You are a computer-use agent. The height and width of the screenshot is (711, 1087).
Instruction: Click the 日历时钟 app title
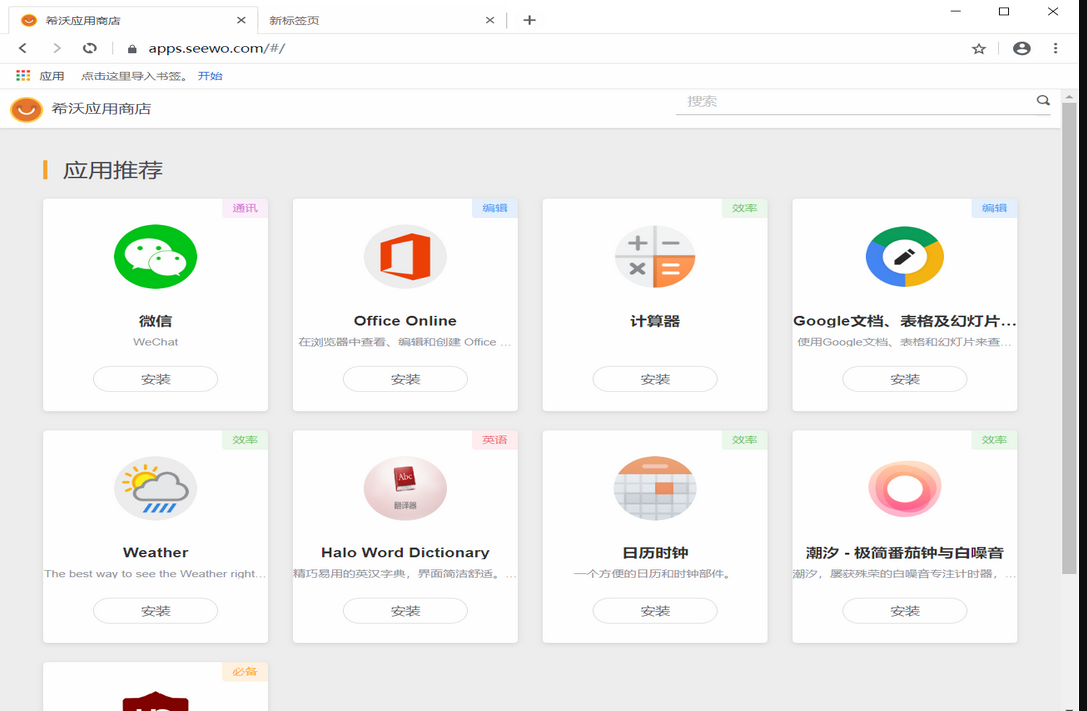point(655,552)
